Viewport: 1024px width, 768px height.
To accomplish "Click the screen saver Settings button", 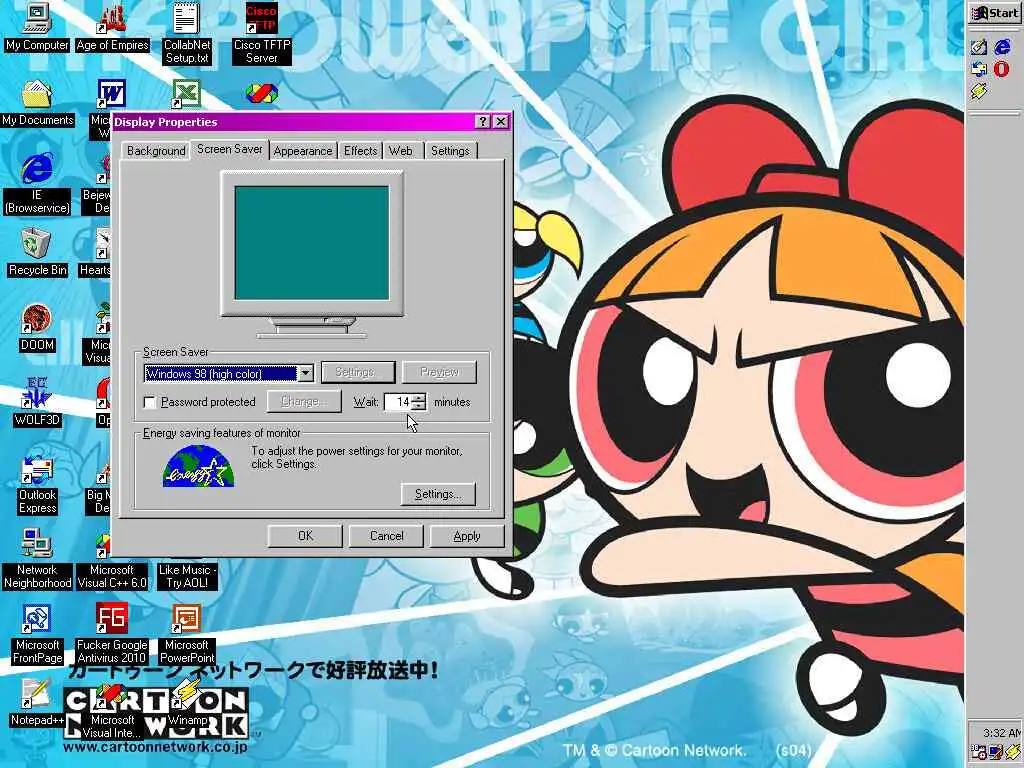I will click(358, 372).
